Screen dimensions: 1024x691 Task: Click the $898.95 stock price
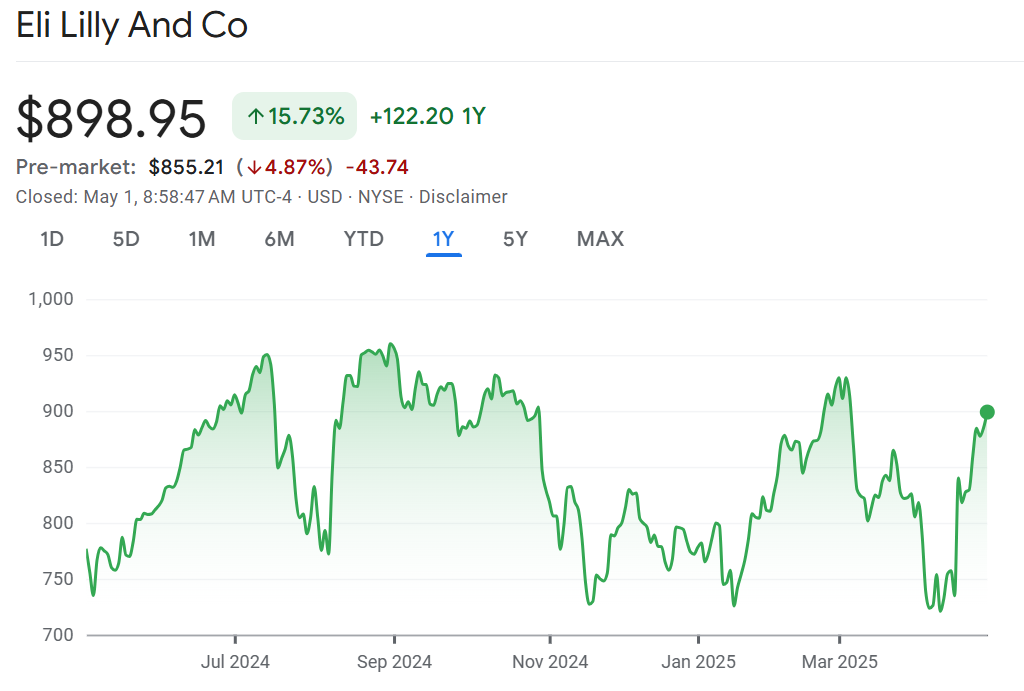111,119
